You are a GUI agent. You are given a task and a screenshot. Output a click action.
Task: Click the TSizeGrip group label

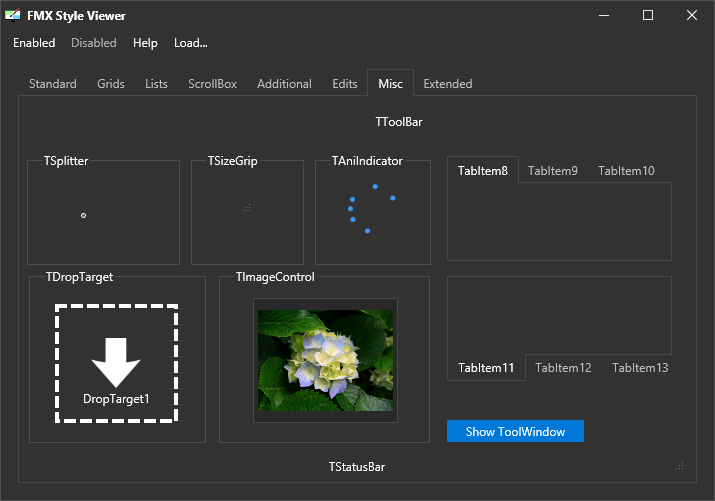[x=233, y=161]
